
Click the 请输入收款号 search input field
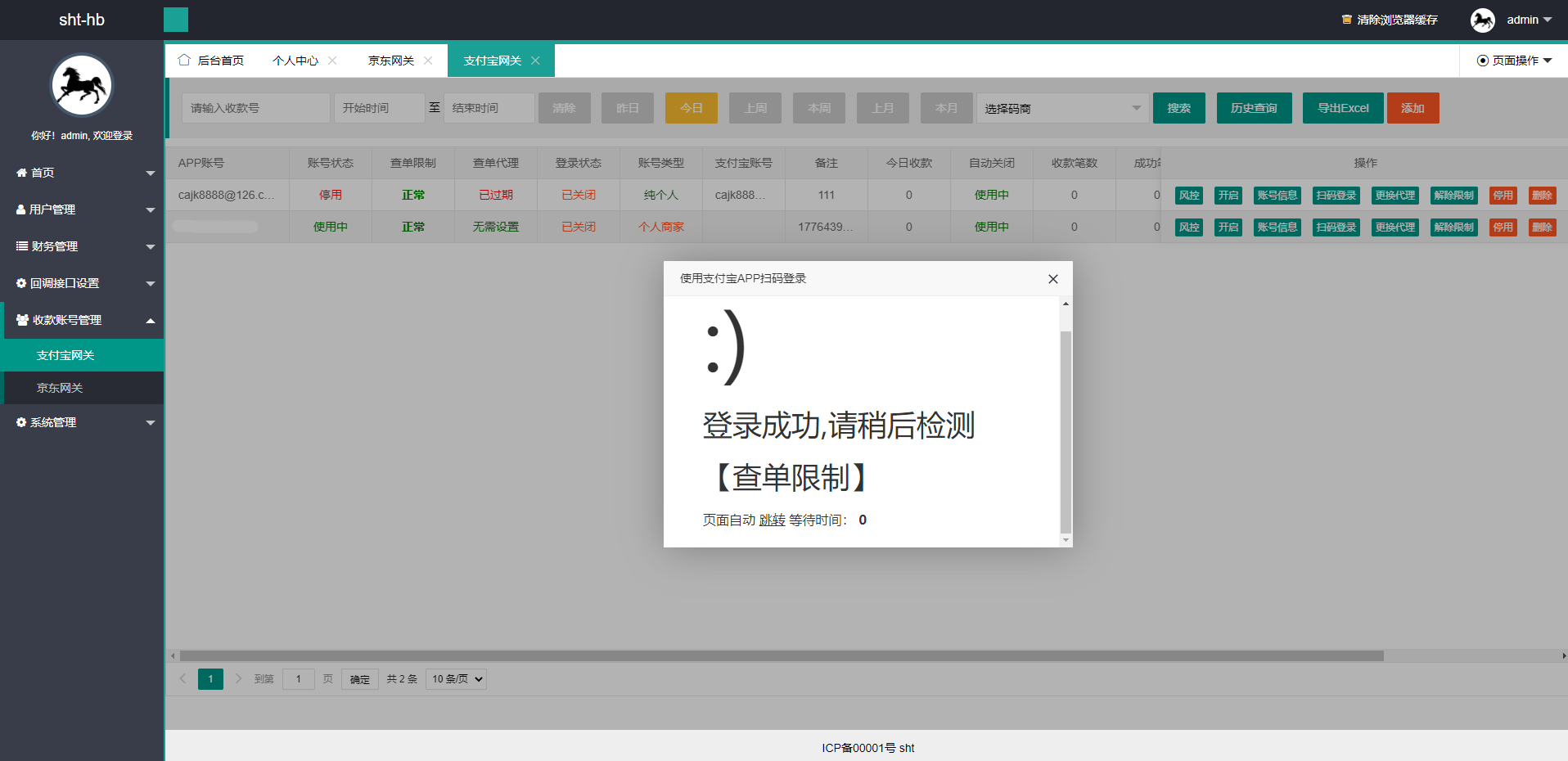[x=255, y=107]
